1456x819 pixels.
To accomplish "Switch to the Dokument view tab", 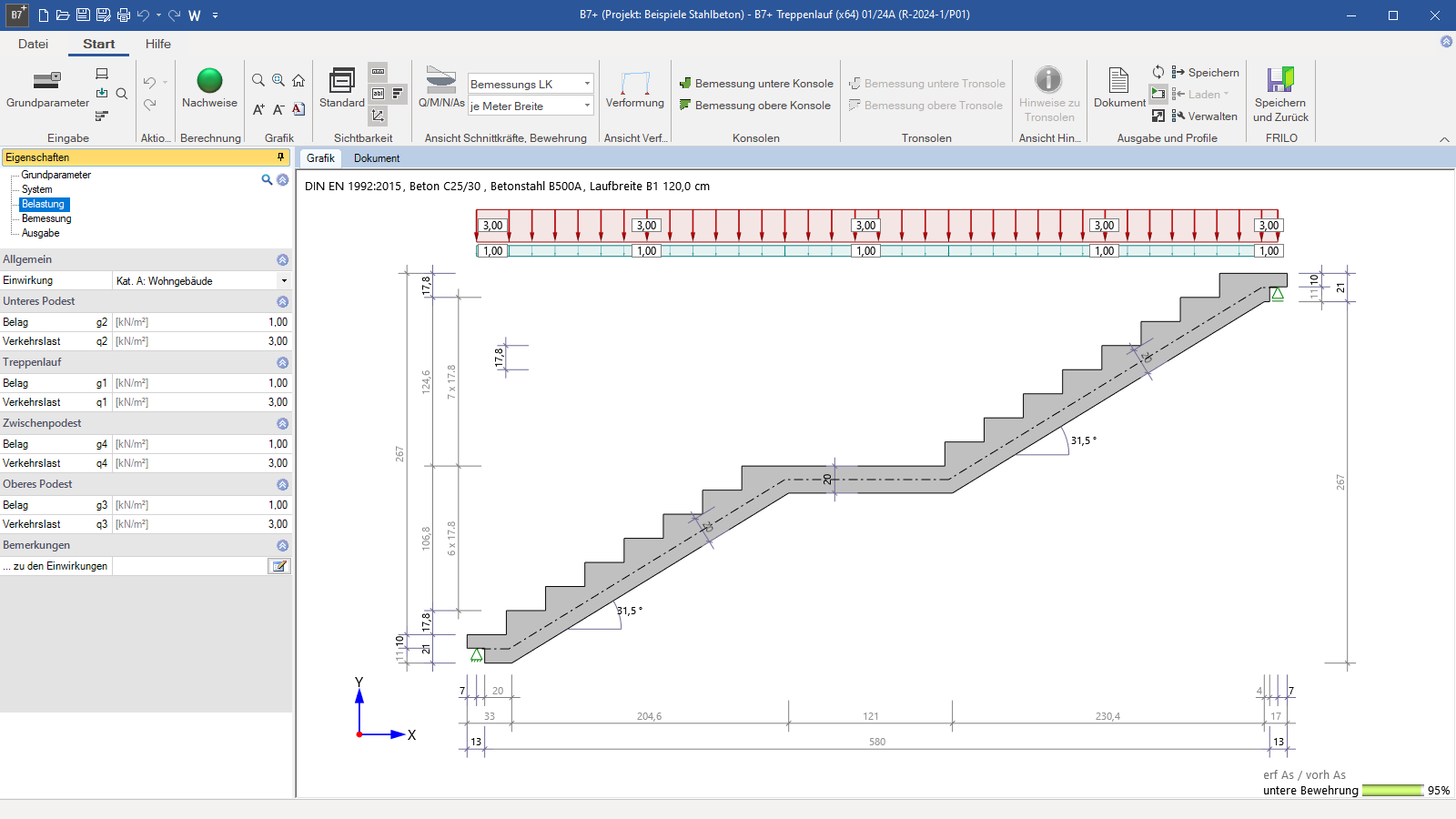I will 377,158.
